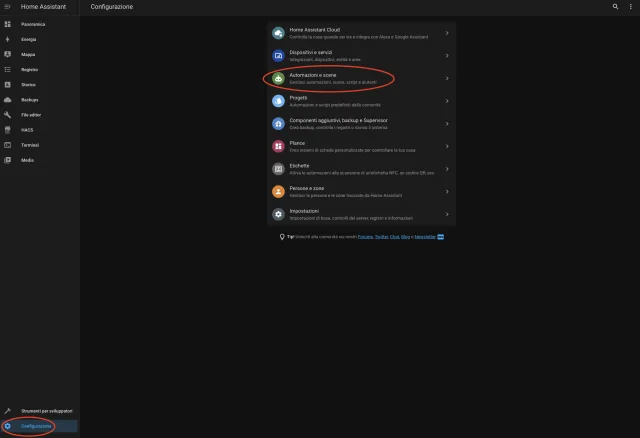Viewport: 640px width, 438px height.
Task: Click the chevron on Automazioni e scene row
Action: (x=447, y=78)
